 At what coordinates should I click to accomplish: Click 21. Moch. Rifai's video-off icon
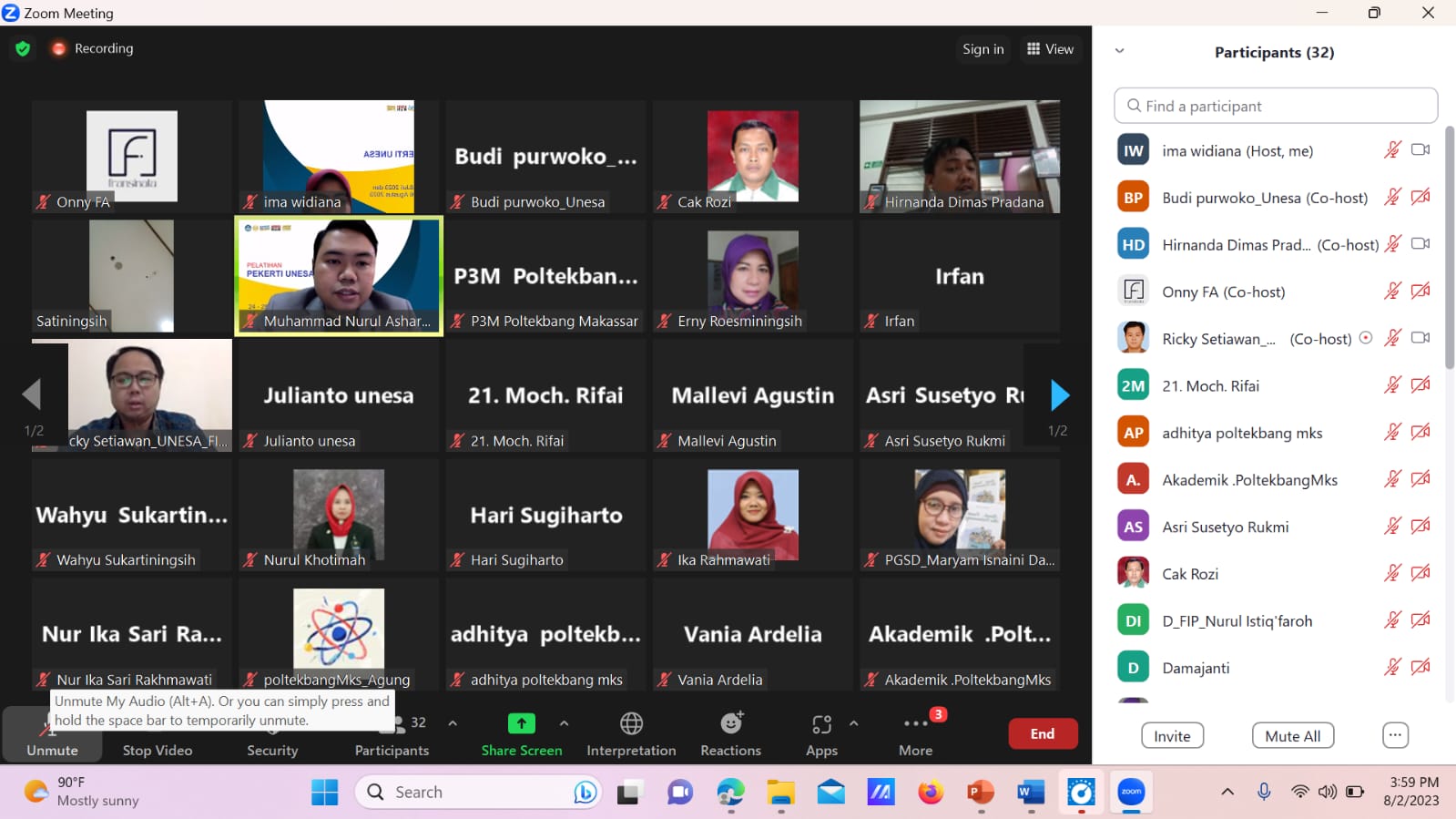click(1420, 384)
